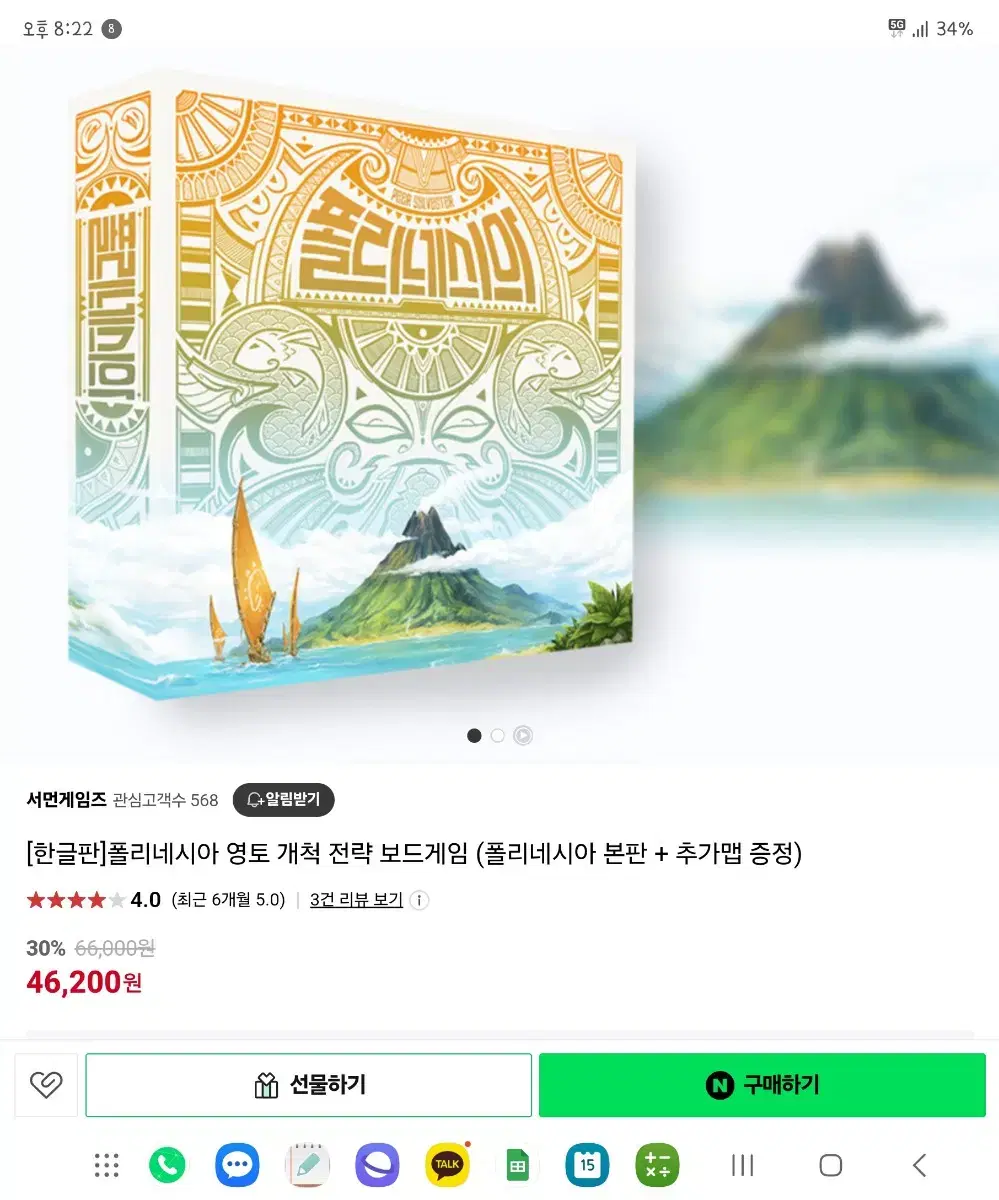
Task: Launch the green Calculator app icon
Action: [x=657, y=1165]
